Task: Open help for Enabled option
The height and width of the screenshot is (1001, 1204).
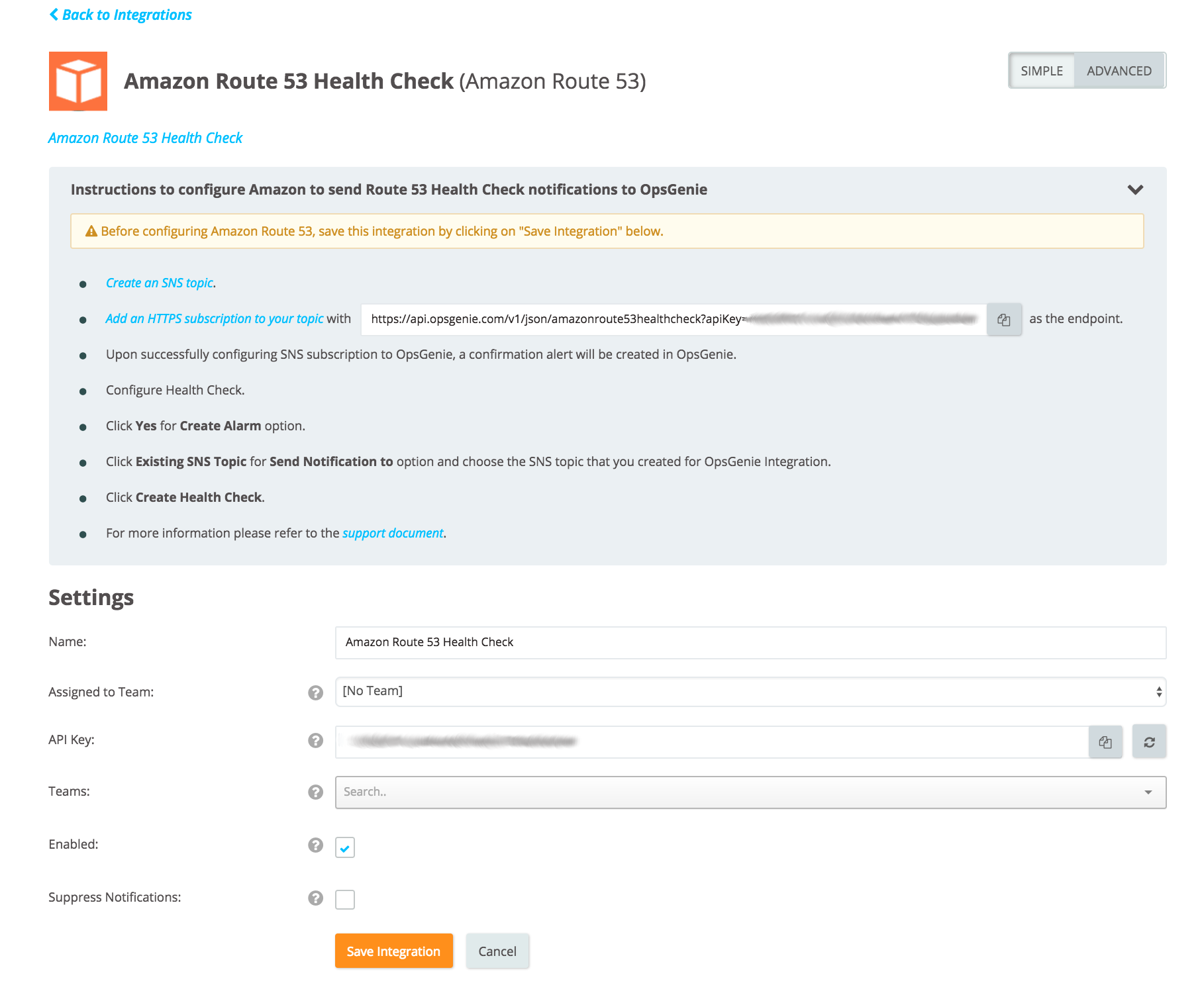Action: click(x=316, y=845)
